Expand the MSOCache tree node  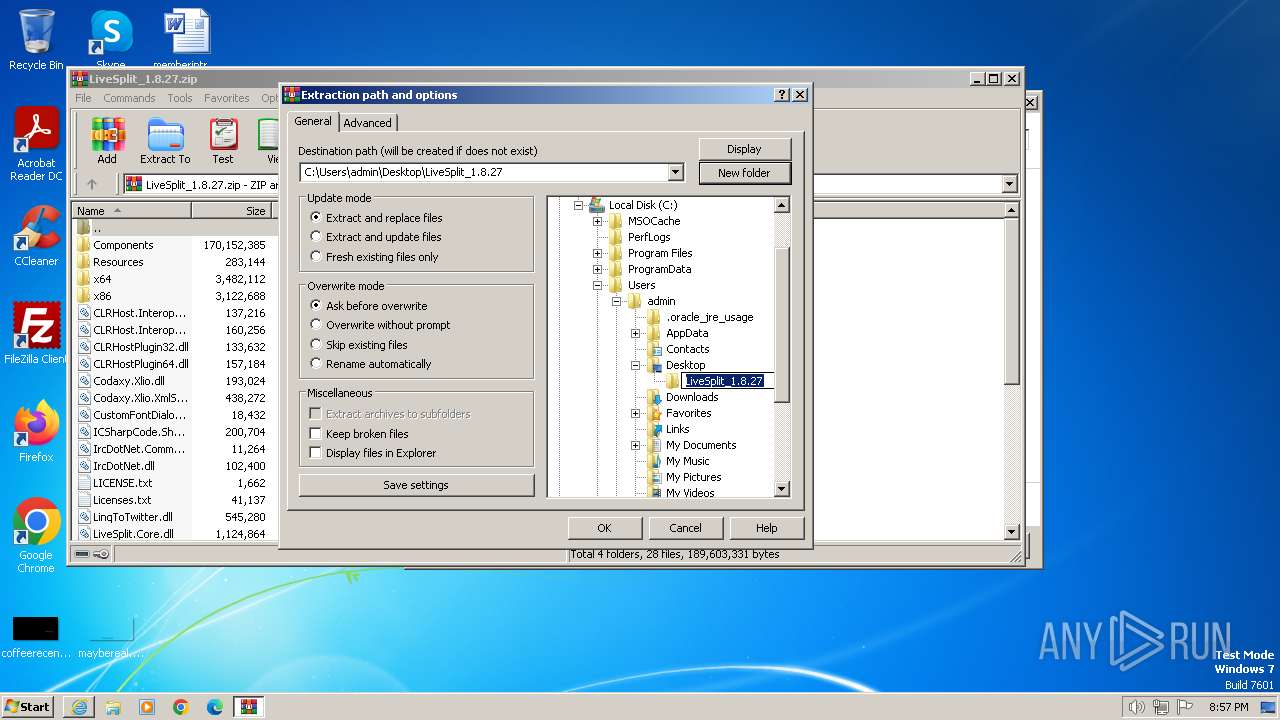click(597, 221)
